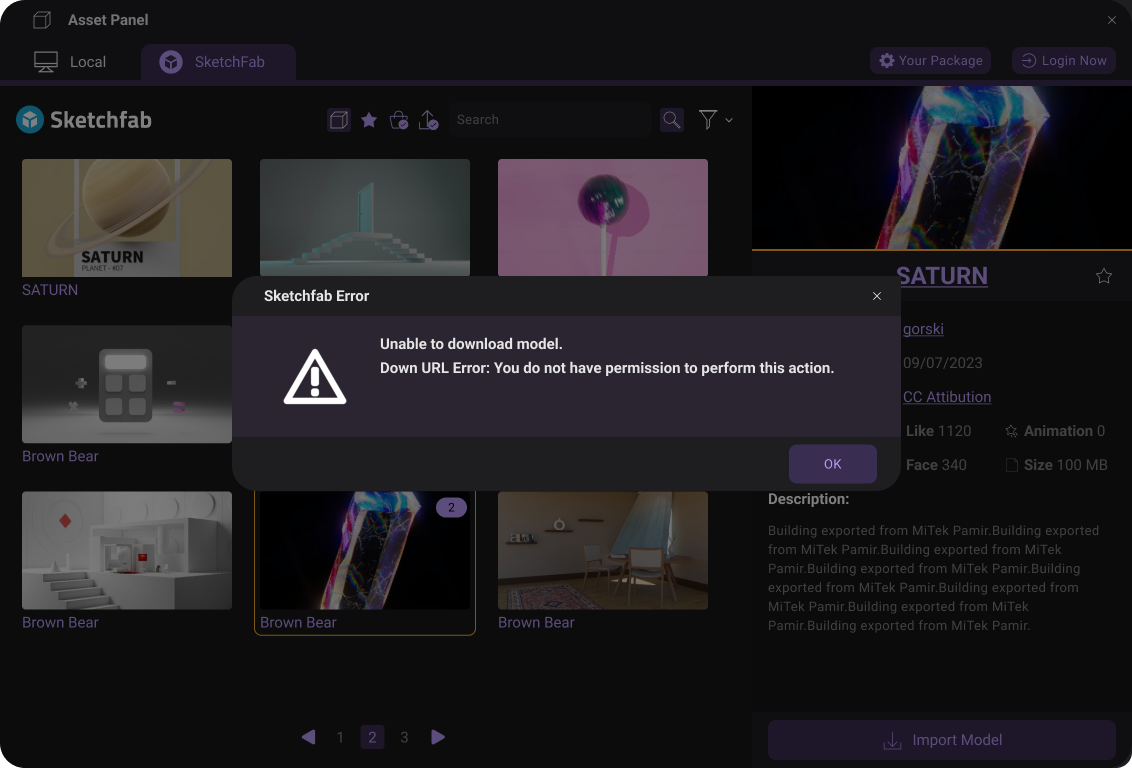1132x768 pixels.
Task: Select the SketchFab tab
Action: (x=217, y=62)
